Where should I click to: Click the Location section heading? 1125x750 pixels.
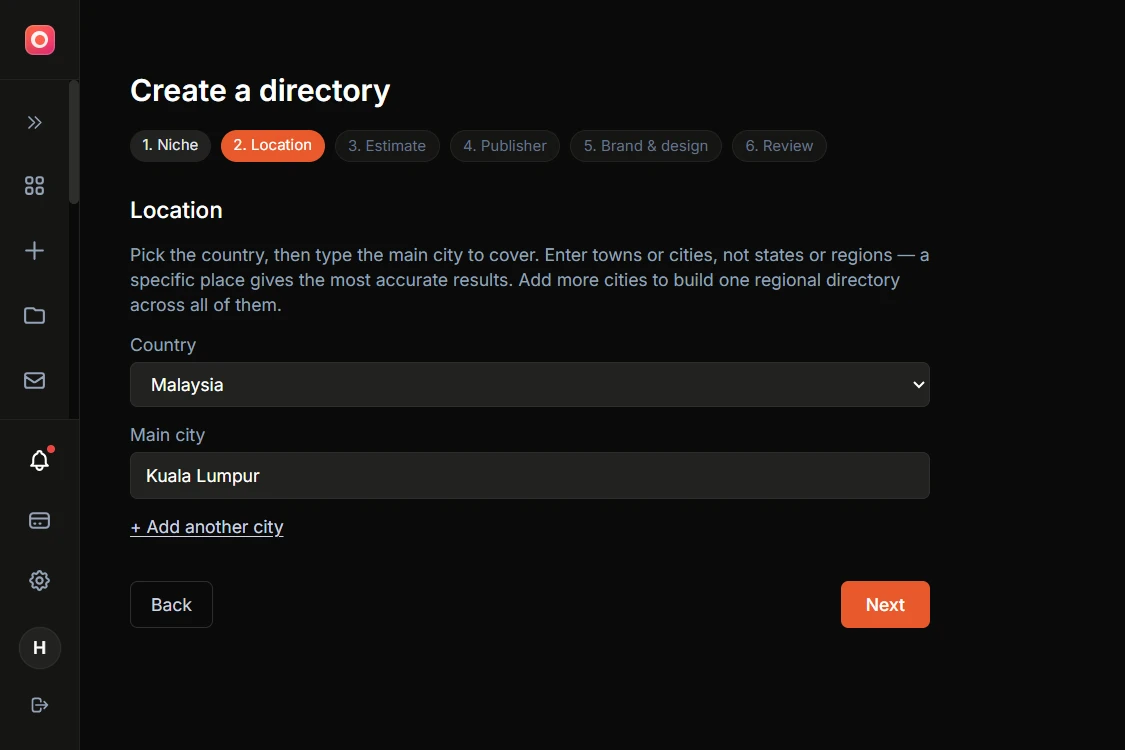tap(176, 210)
